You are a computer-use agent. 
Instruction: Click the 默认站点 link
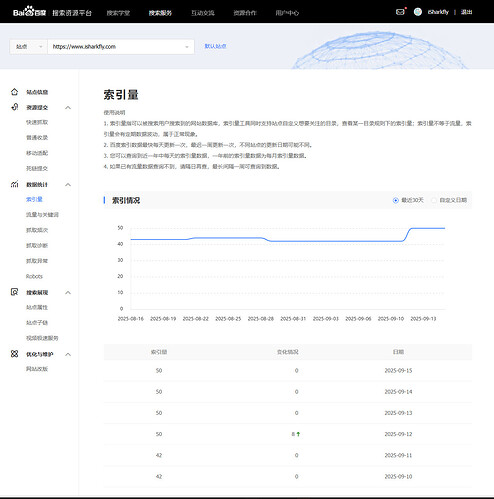click(x=215, y=46)
